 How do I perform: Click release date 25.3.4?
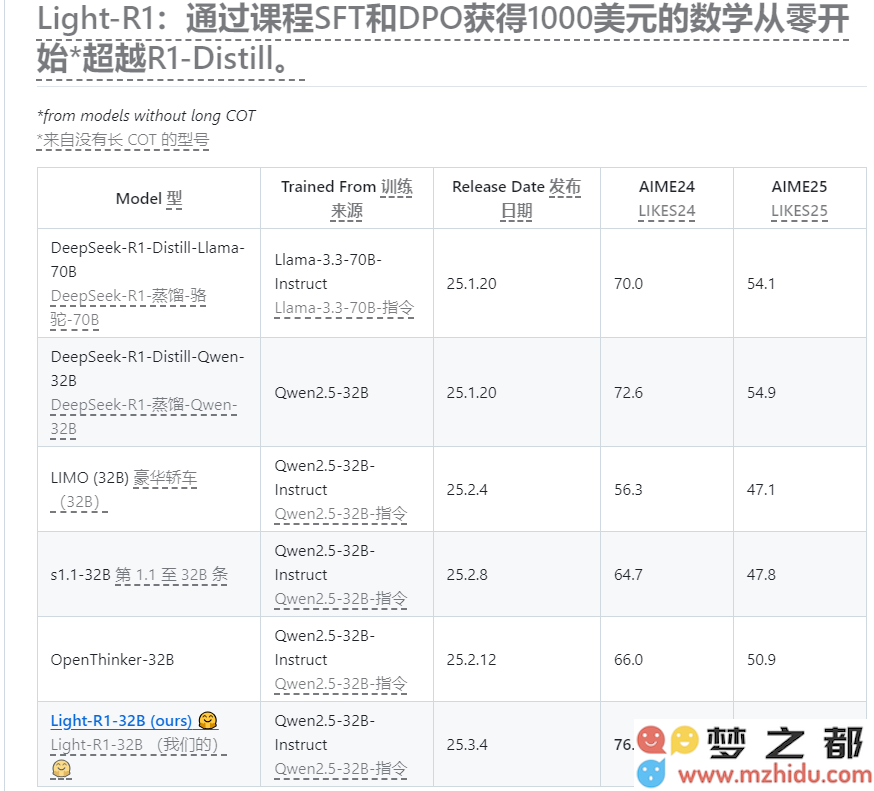467,745
